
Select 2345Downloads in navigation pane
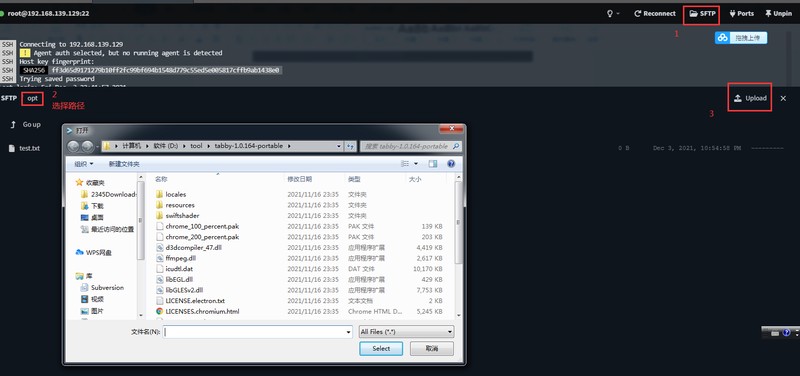click(109, 194)
